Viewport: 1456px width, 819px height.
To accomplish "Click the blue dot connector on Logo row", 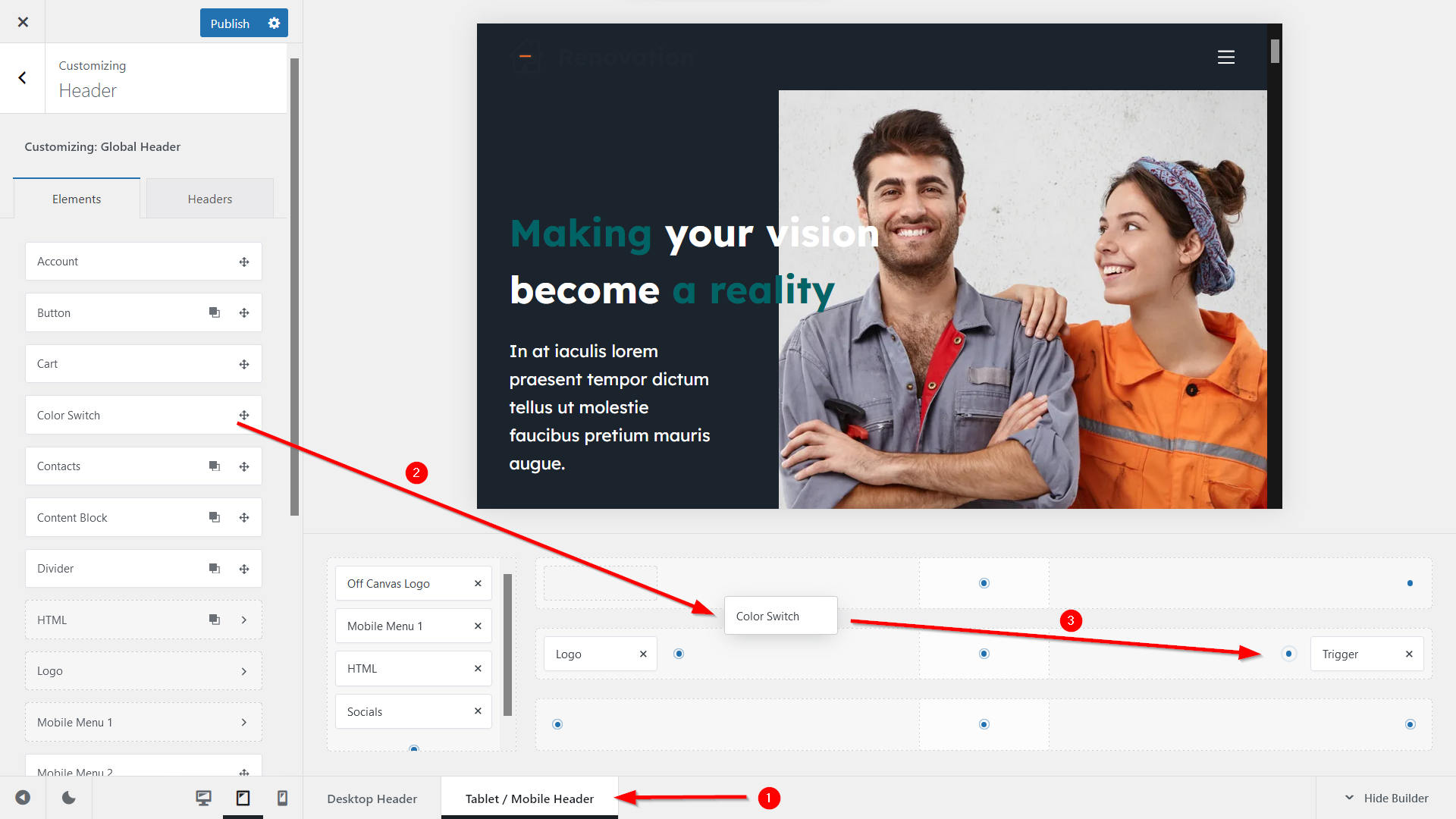I will (679, 654).
